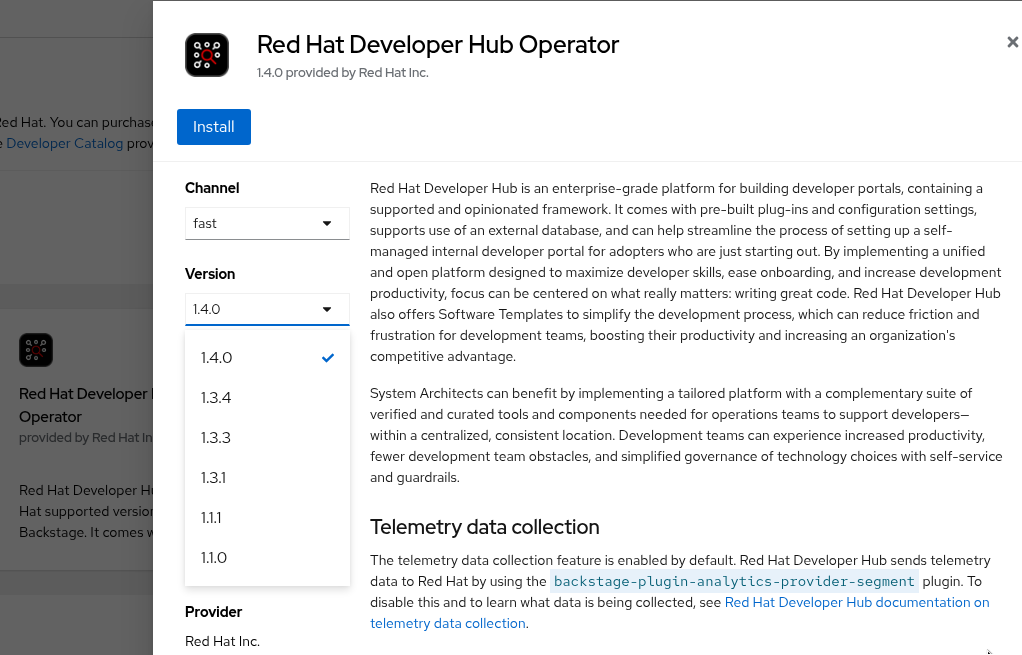Open the Developer Catalog link in background
Screen dimensions: 1022x655
[65, 143]
